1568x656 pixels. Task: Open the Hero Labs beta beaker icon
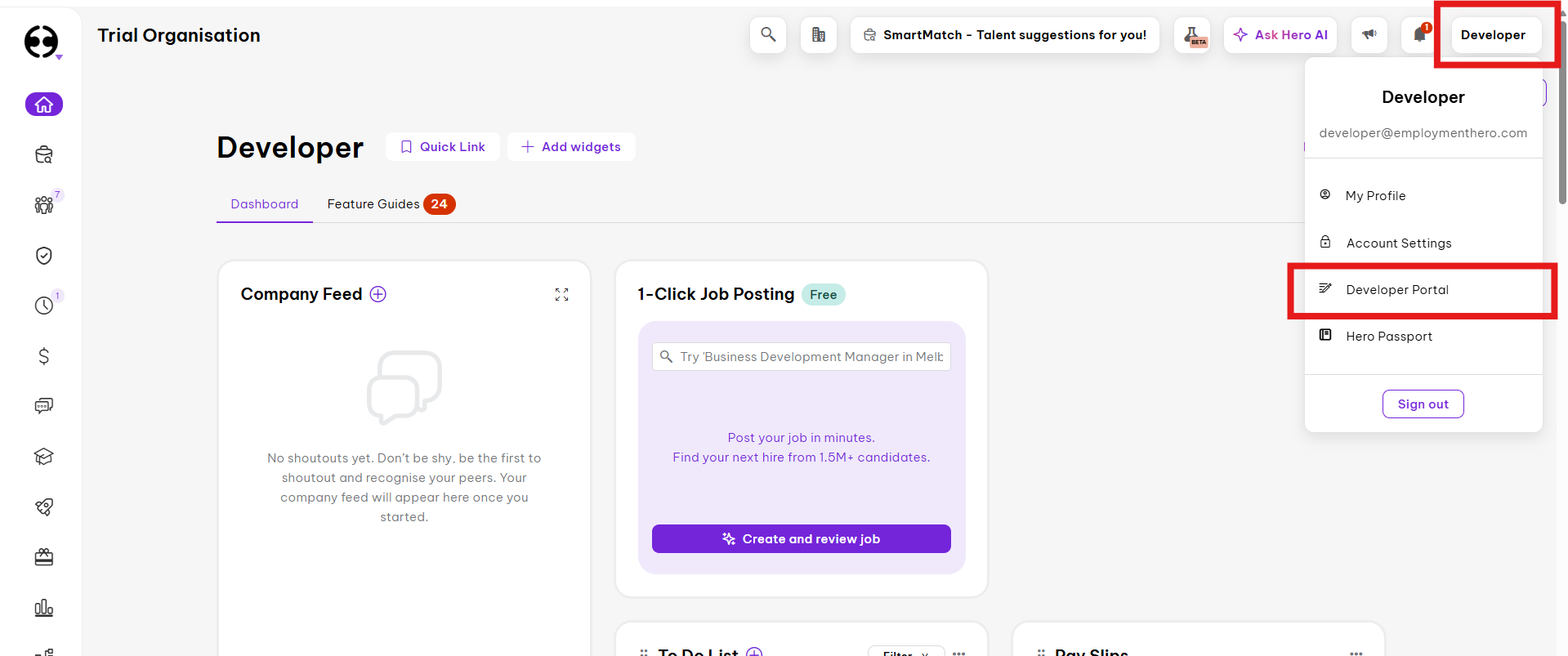tap(1192, 34)
